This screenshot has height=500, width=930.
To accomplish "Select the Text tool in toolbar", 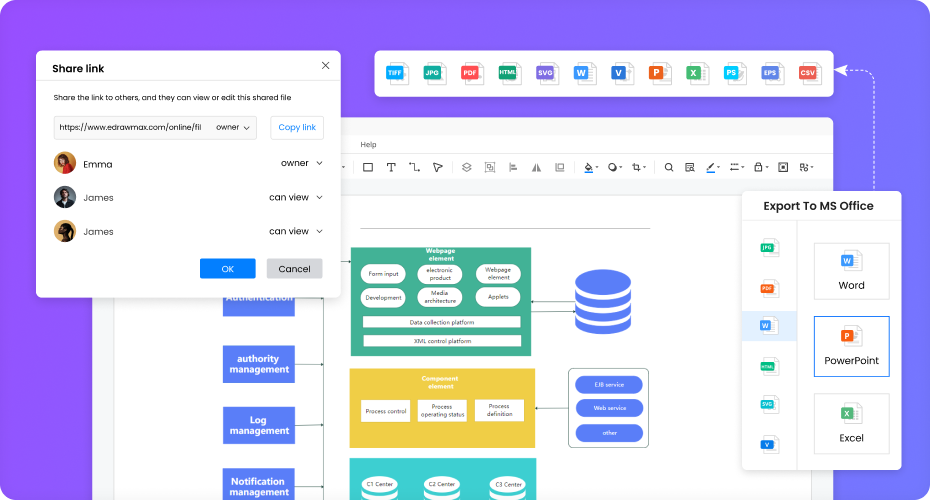I will click(391, 167).
